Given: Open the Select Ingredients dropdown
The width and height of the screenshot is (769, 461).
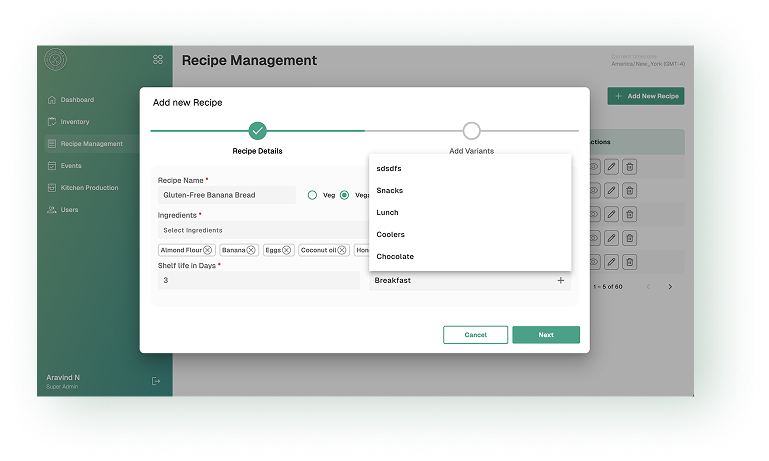Looking at the screenshot, I should pos(260,230).
